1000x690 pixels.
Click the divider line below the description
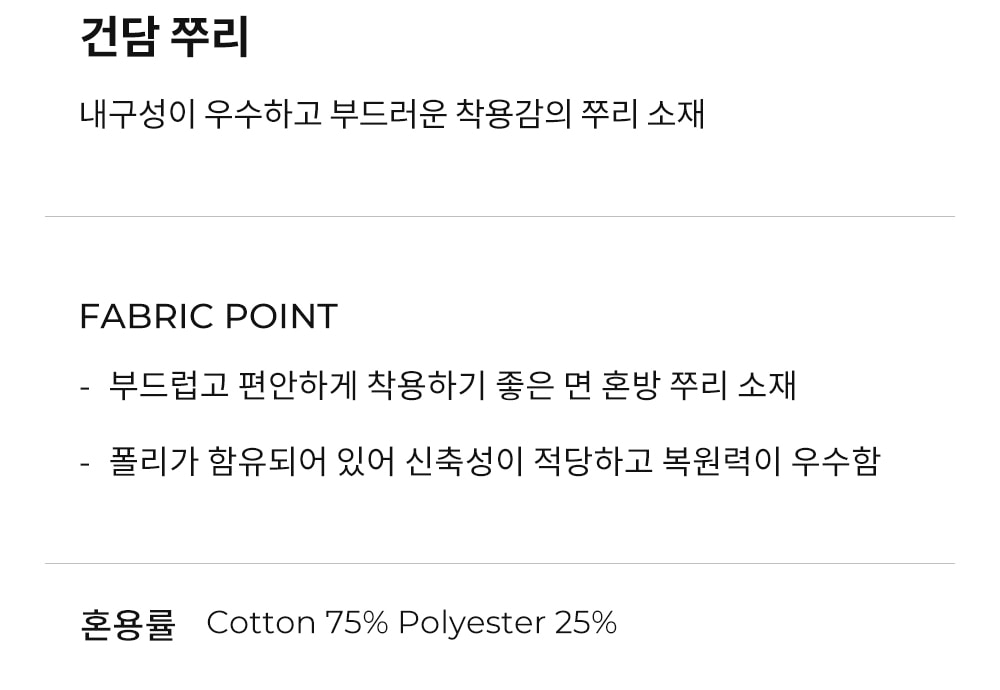pos(500,216)
